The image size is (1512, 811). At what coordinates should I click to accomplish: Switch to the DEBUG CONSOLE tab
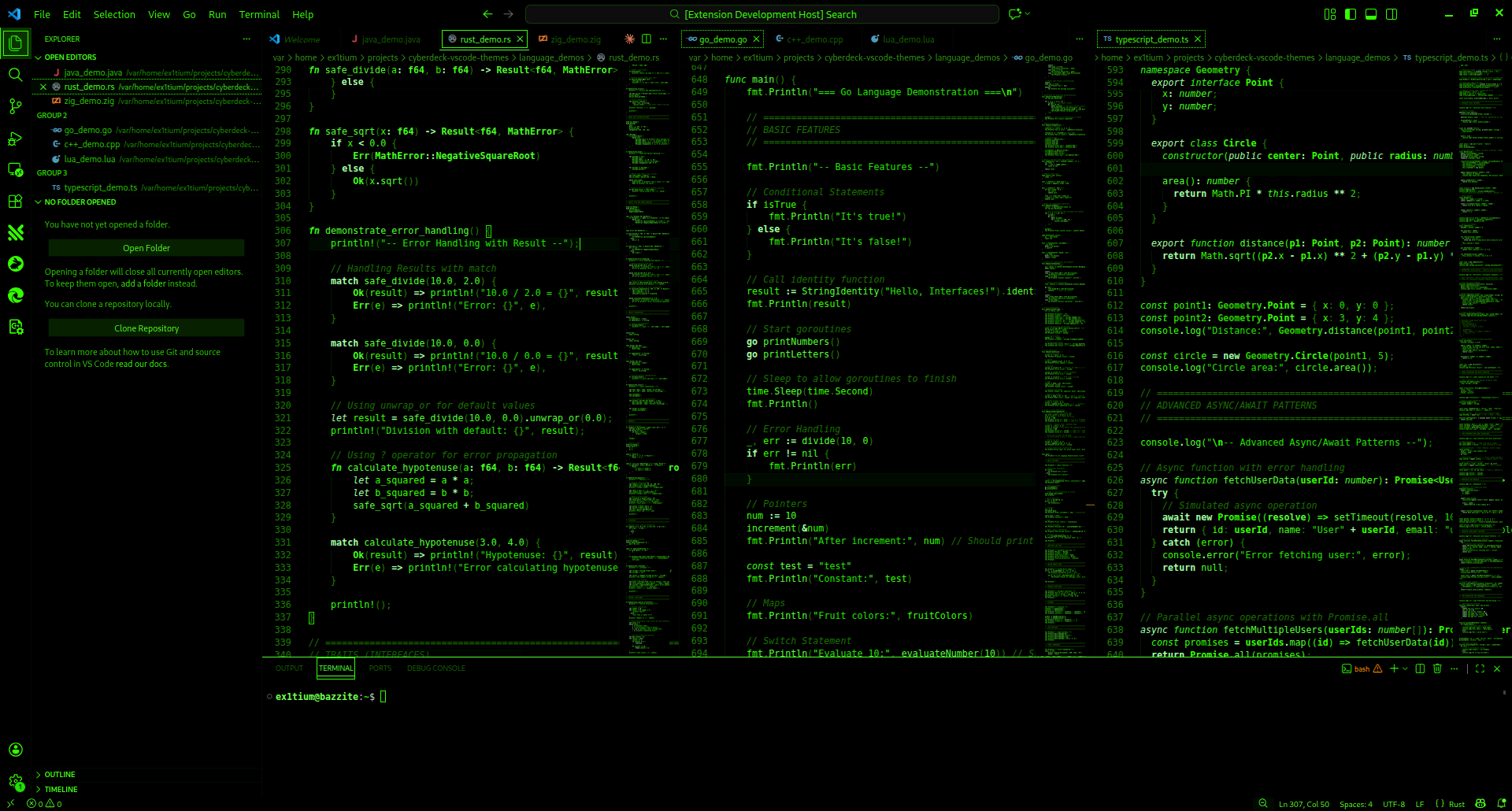[x=436, y=668]
